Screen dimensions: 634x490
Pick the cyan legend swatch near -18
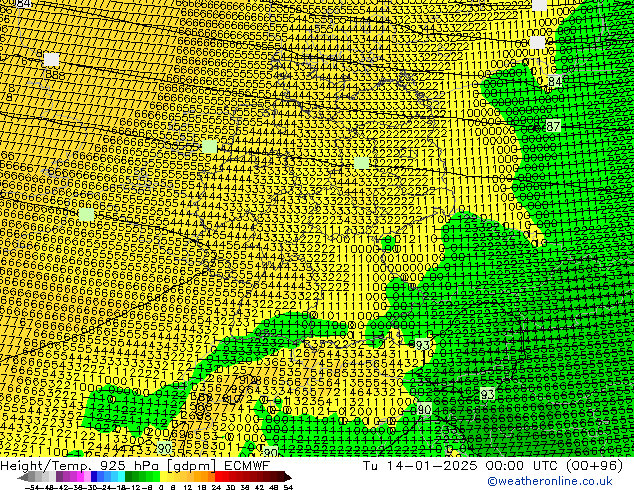pos(122,477)
